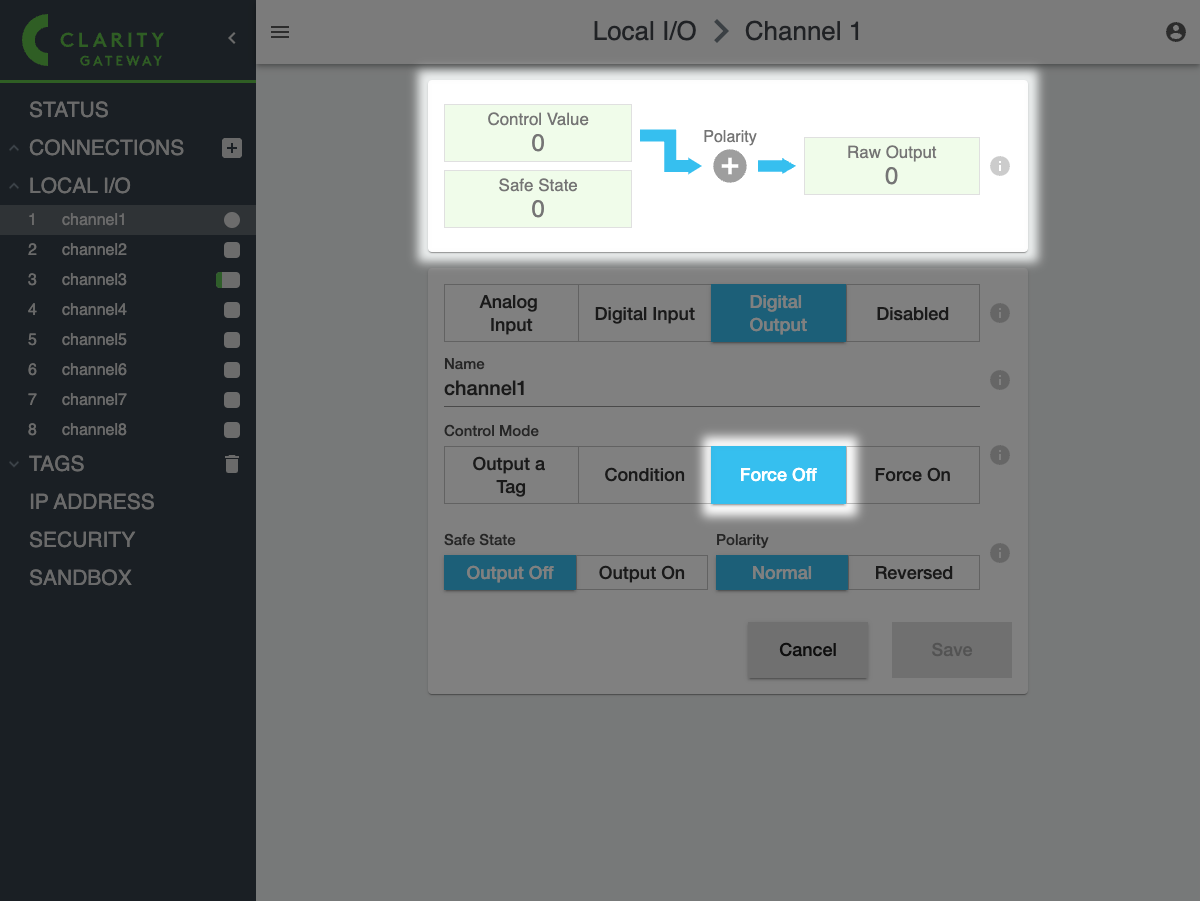Viewport: 1200px width, 901px height.
Task: Open the Security menu item
Action: pos(82,540)
